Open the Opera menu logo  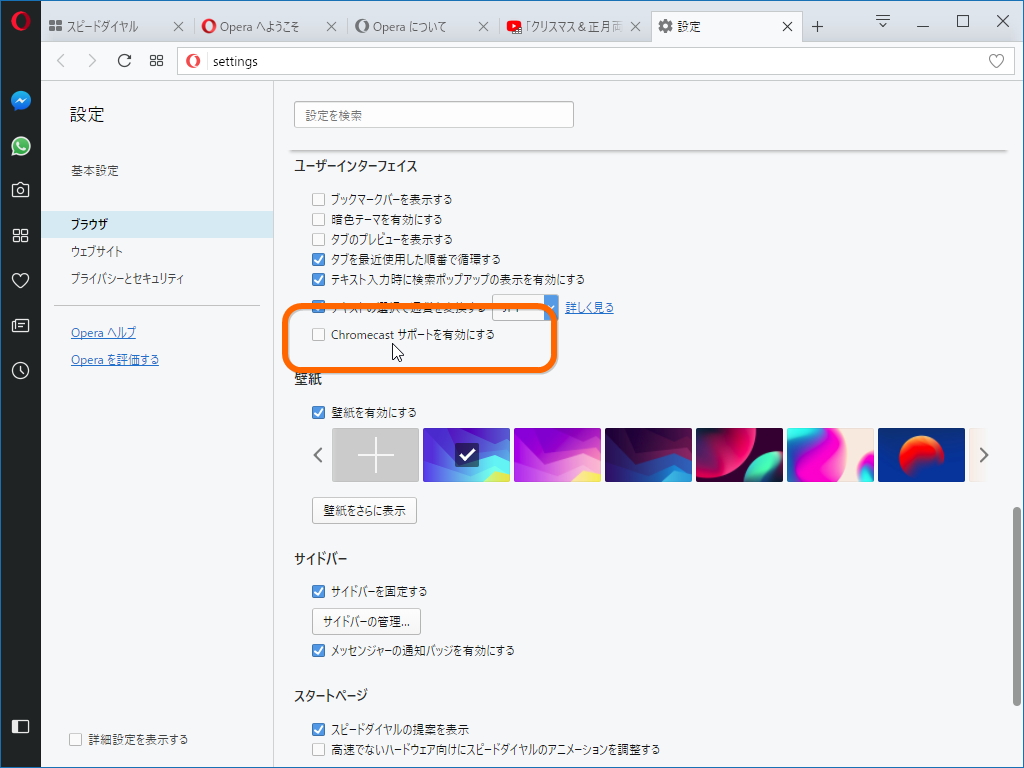20,20
